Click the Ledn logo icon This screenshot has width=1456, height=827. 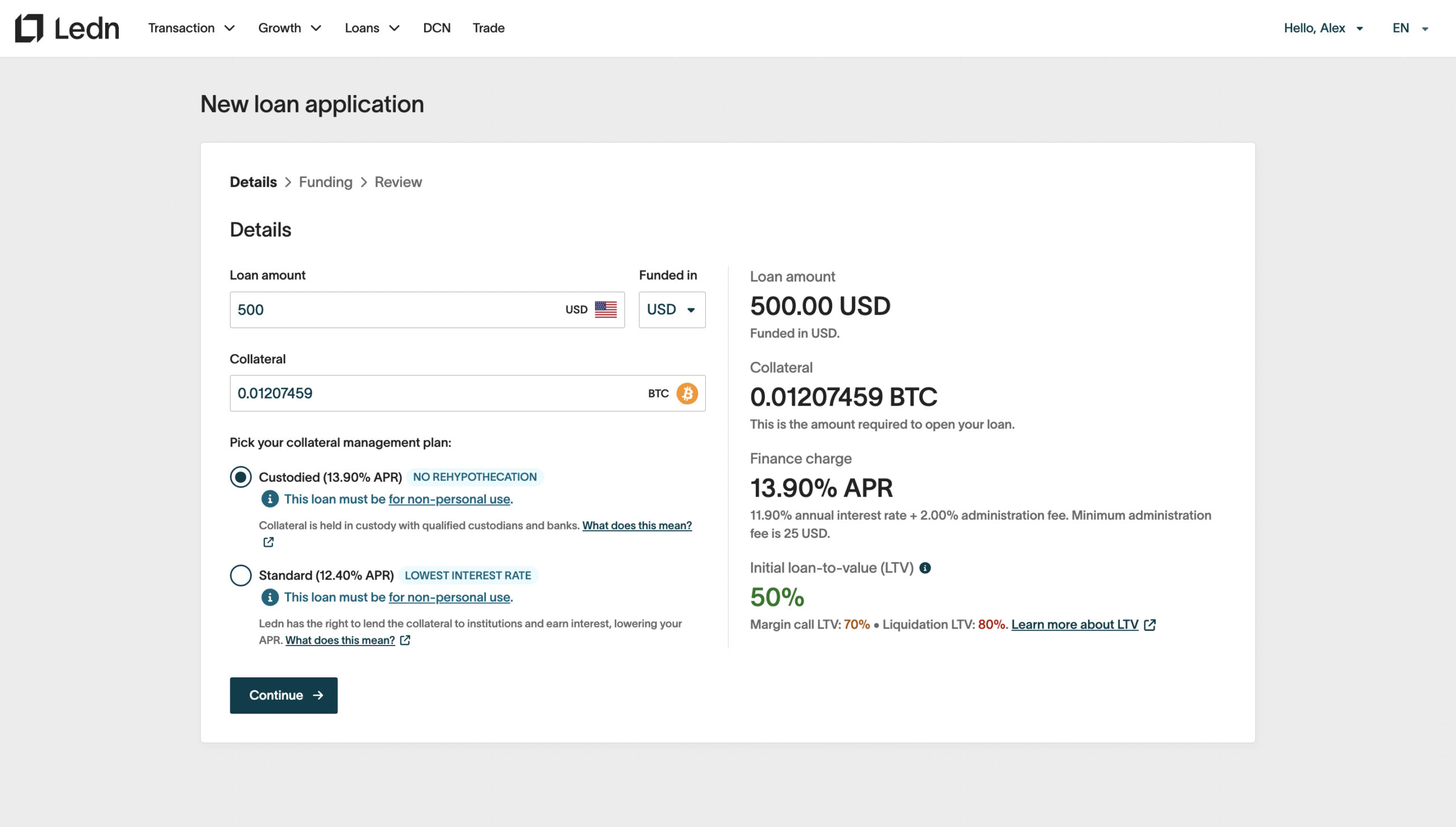point(29,28)
